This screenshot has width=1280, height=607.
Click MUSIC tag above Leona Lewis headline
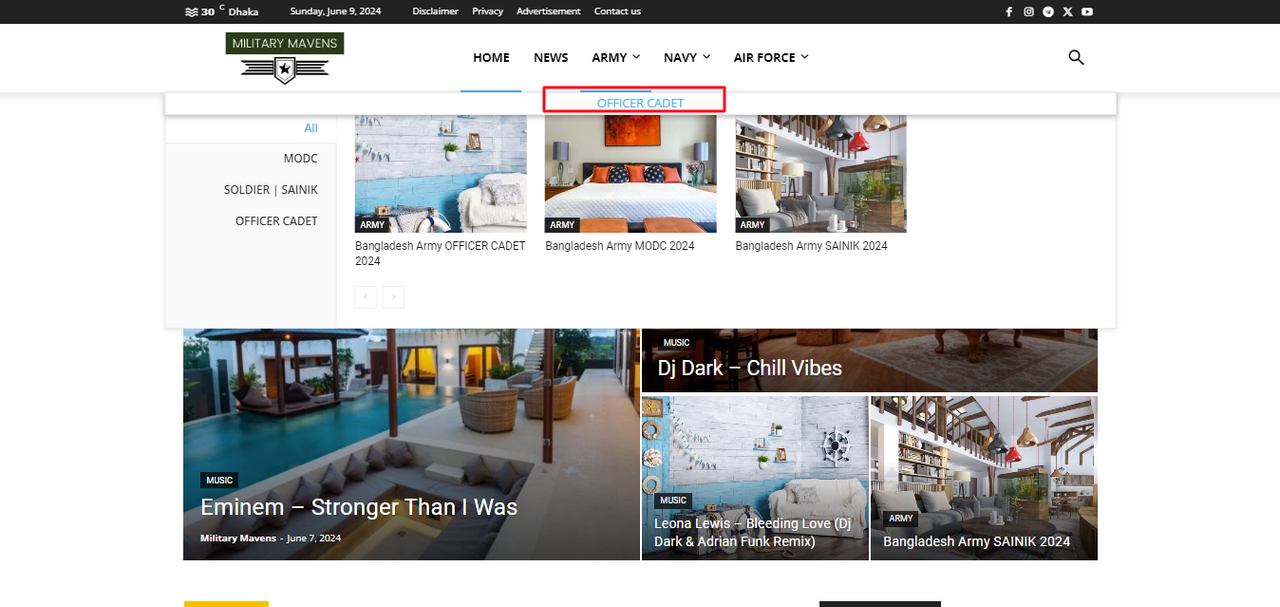click(x=673, y=500)
